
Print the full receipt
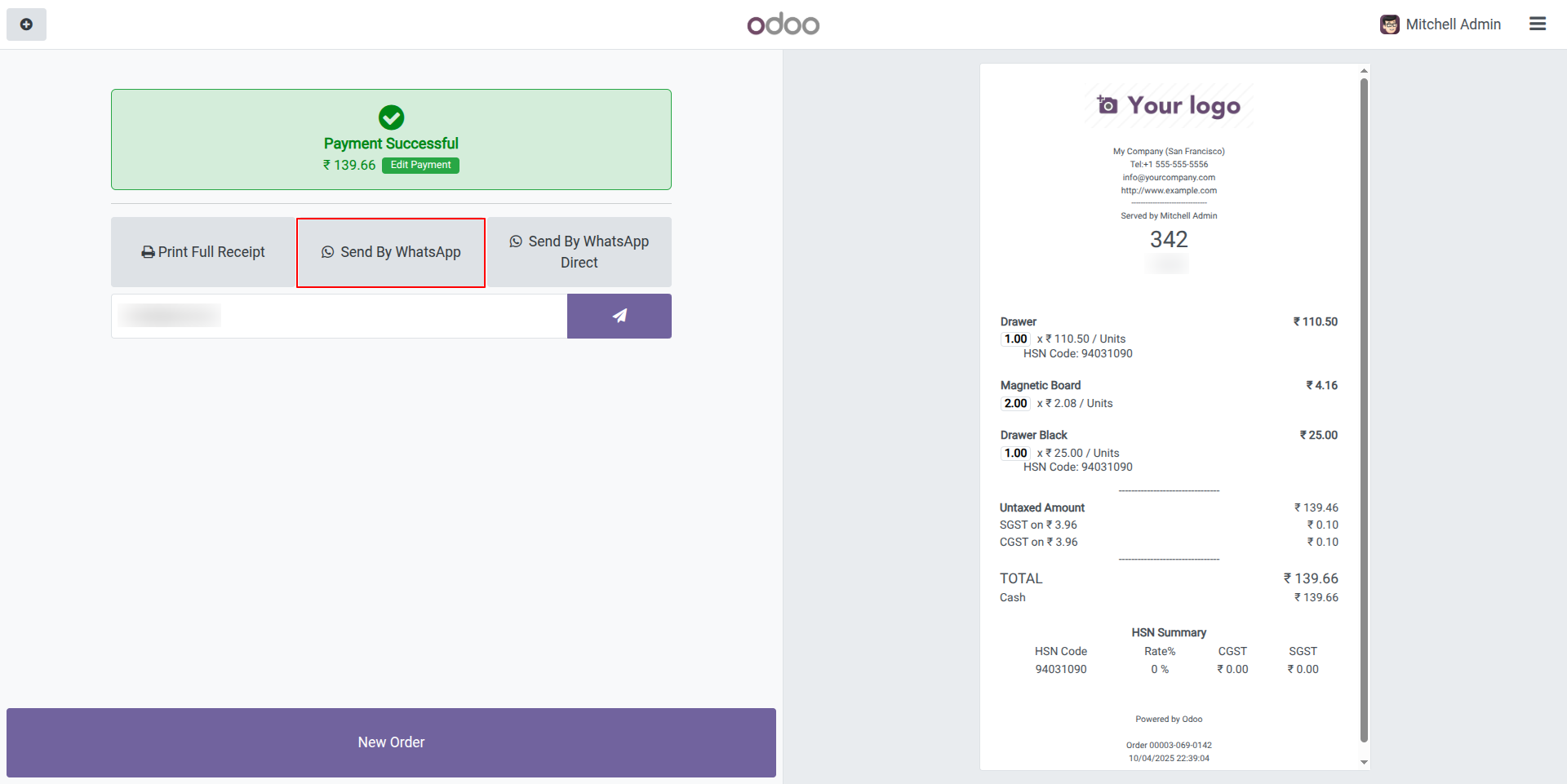click(x=203, y=252)
